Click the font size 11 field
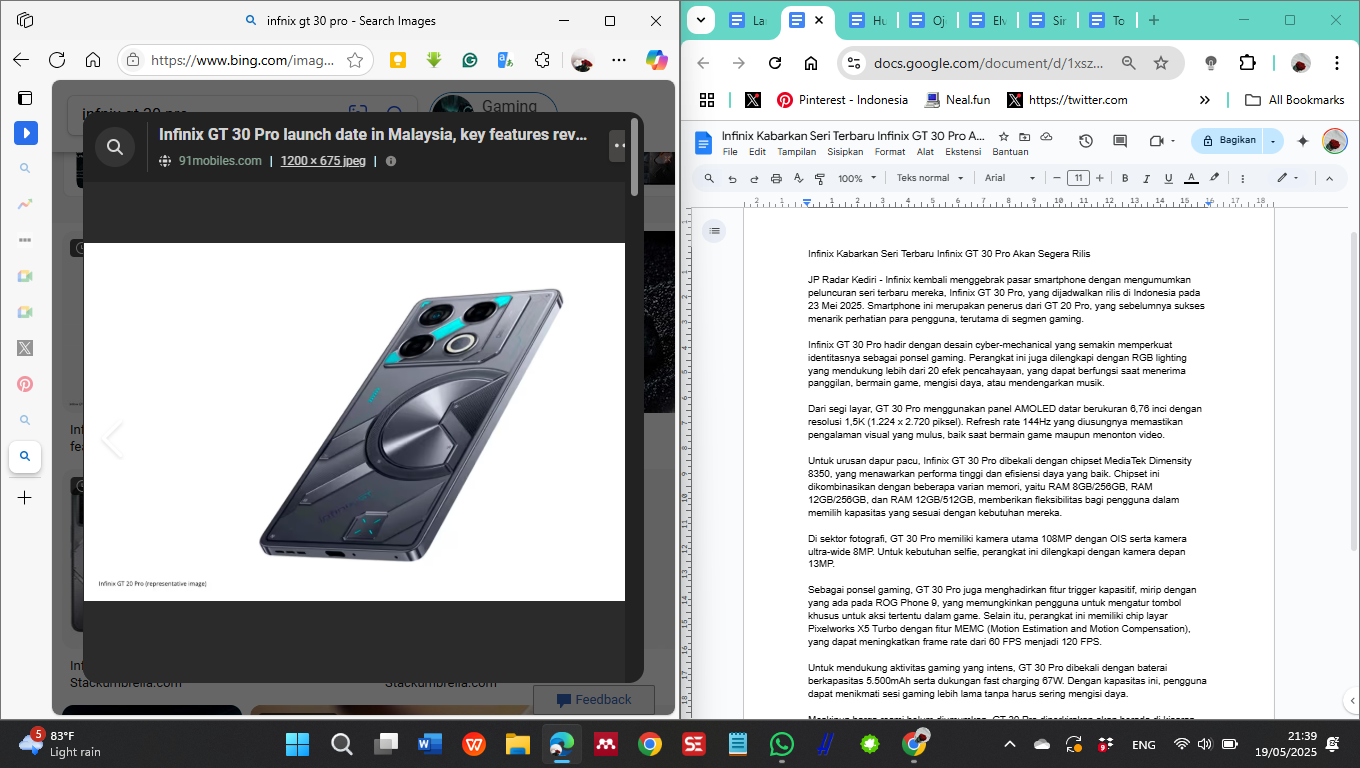Screen dimensions: 1360x768 click(x=1078, y=178)
